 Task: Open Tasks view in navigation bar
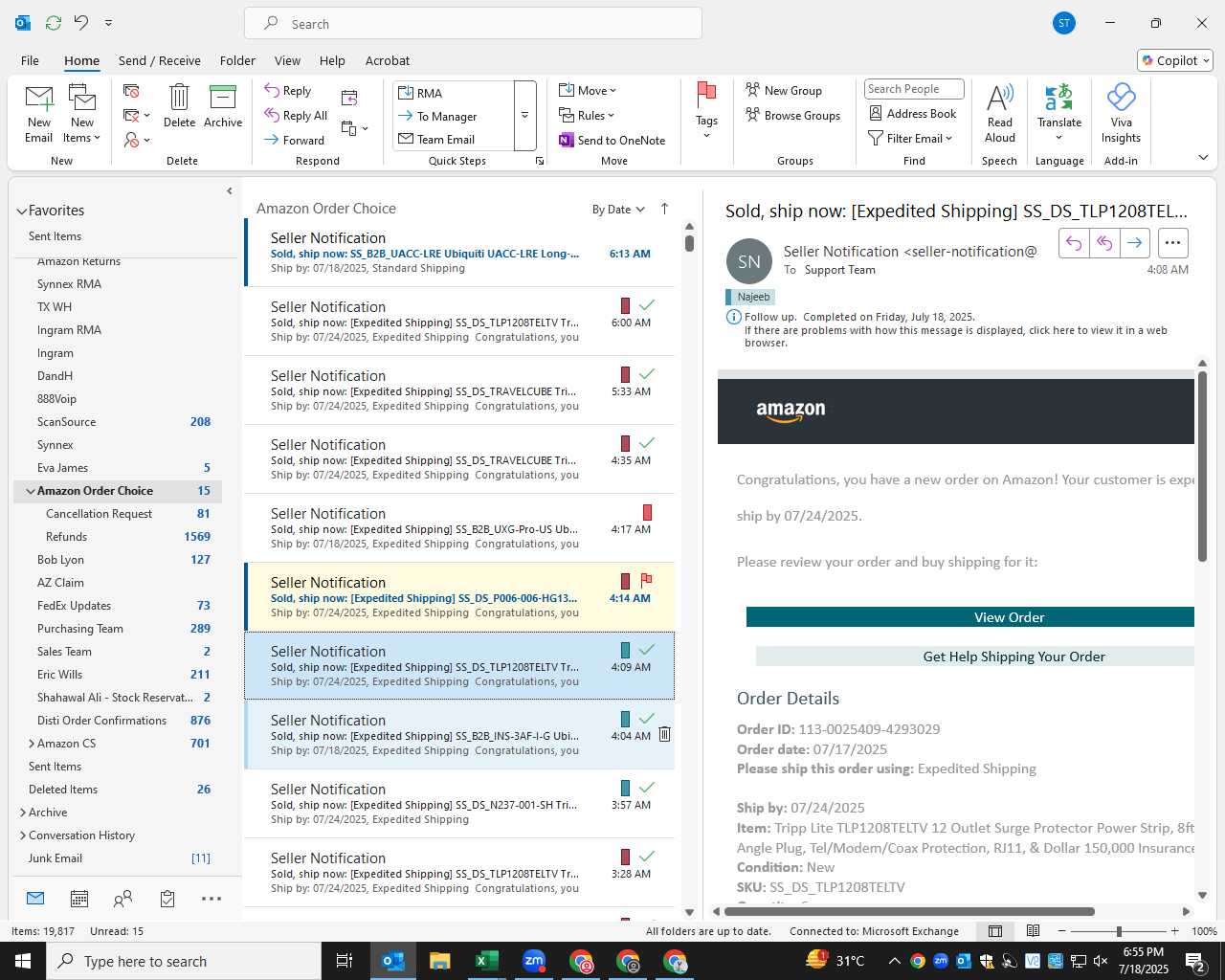coord(167,899)
